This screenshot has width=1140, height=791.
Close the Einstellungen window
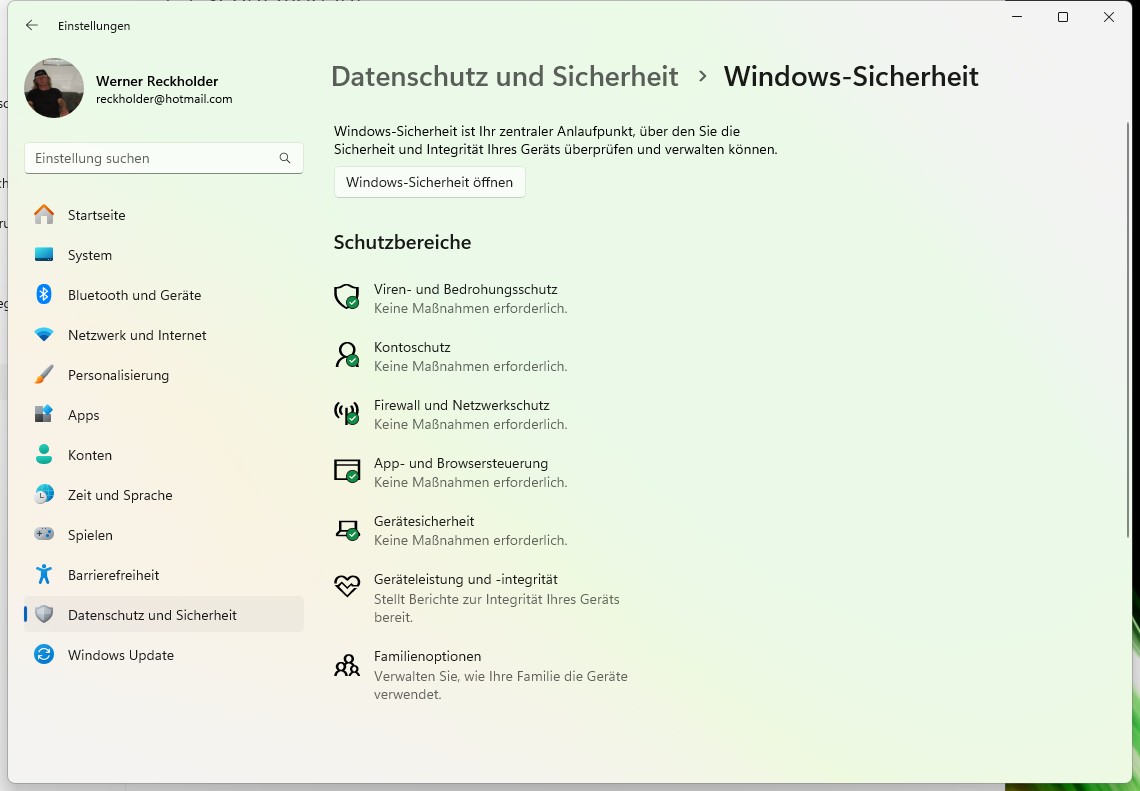tap(1109, 17)
